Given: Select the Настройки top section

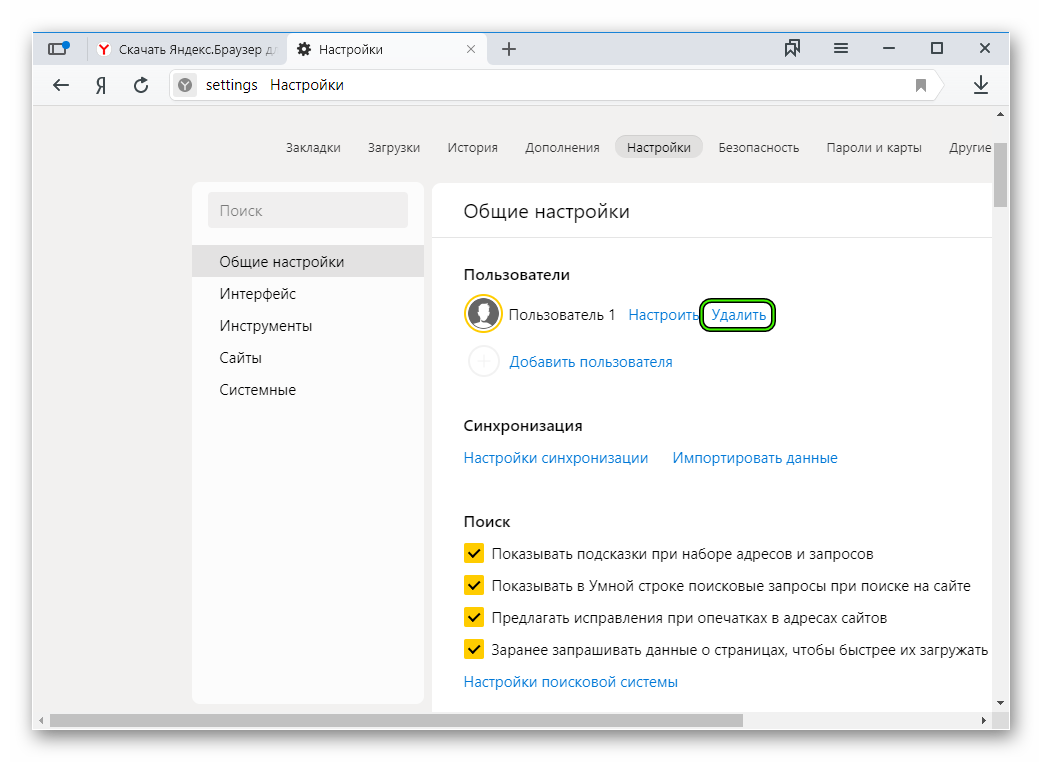Looking at the screenshot, I should pyautogui.click(x=659, y=147).
